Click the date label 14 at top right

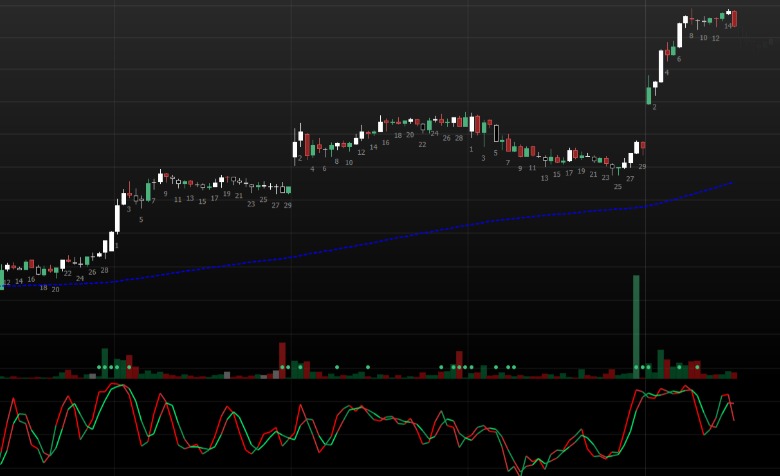tap(728, 26)
